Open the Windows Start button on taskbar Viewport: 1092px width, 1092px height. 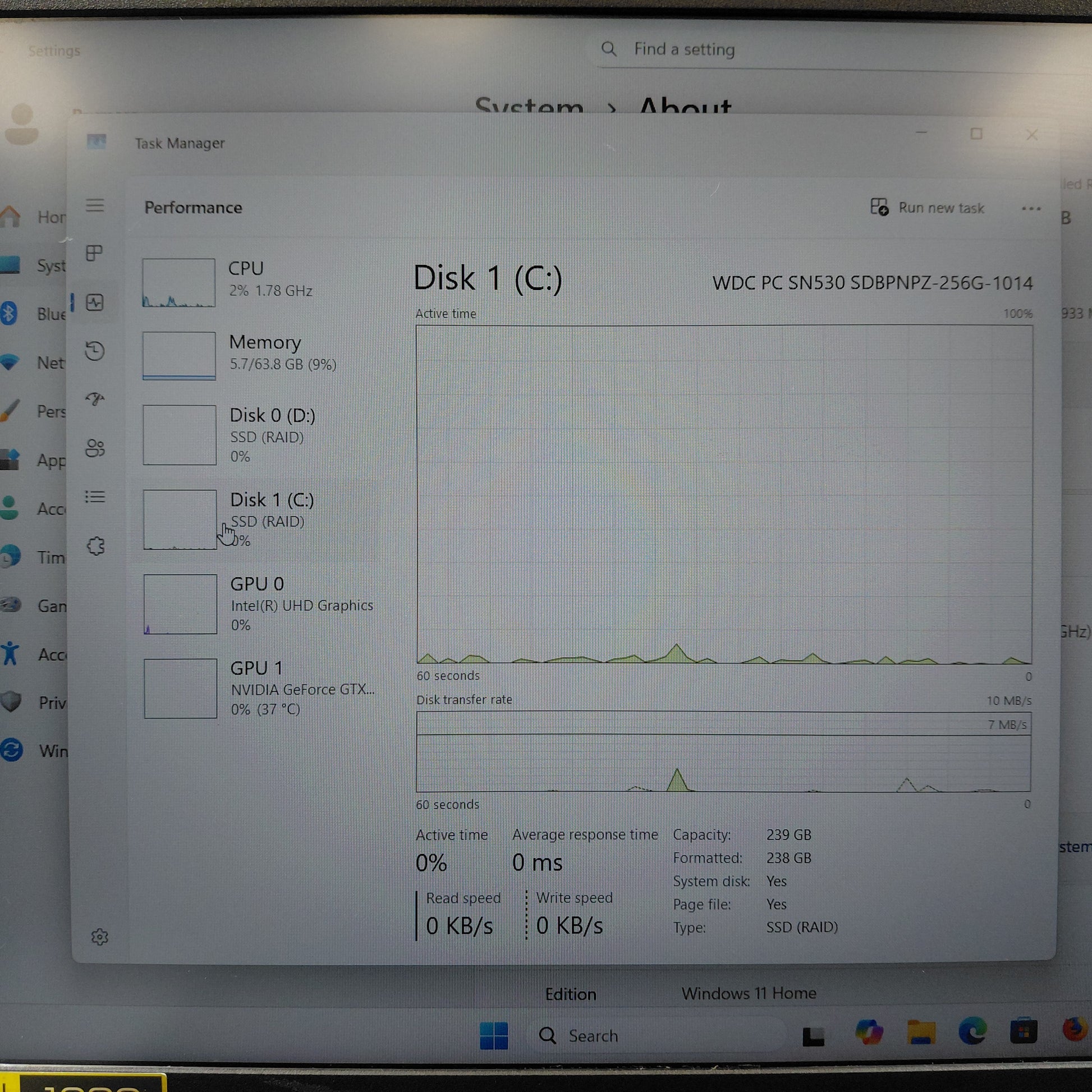point(493,1035)
